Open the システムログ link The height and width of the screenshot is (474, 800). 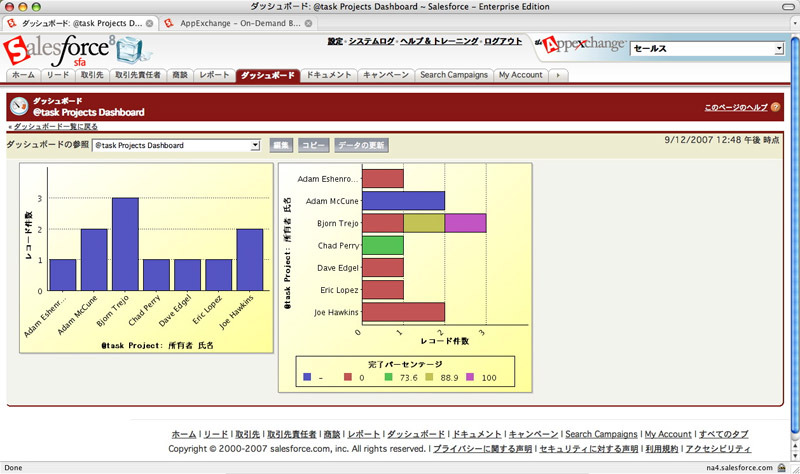(x=371, y=41)
